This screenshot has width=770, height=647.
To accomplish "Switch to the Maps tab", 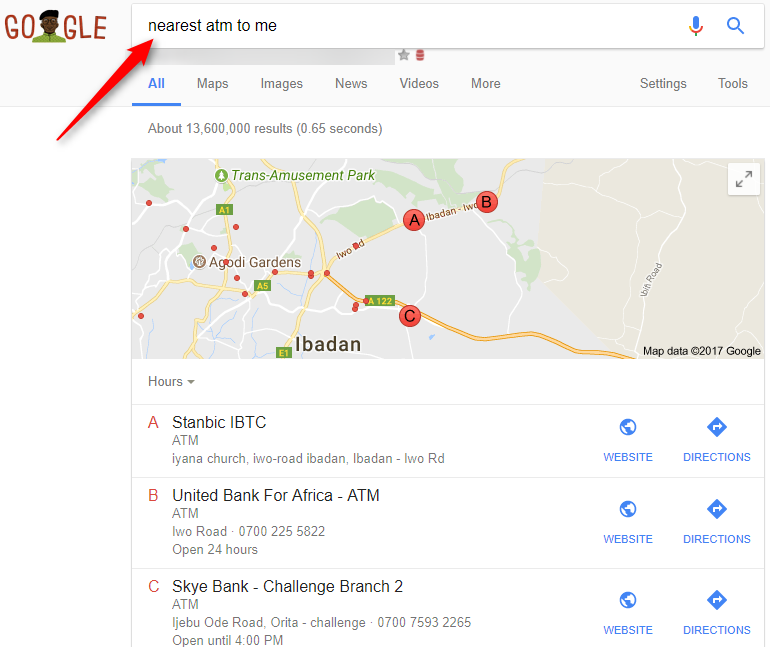I will (x=213, y=83).
